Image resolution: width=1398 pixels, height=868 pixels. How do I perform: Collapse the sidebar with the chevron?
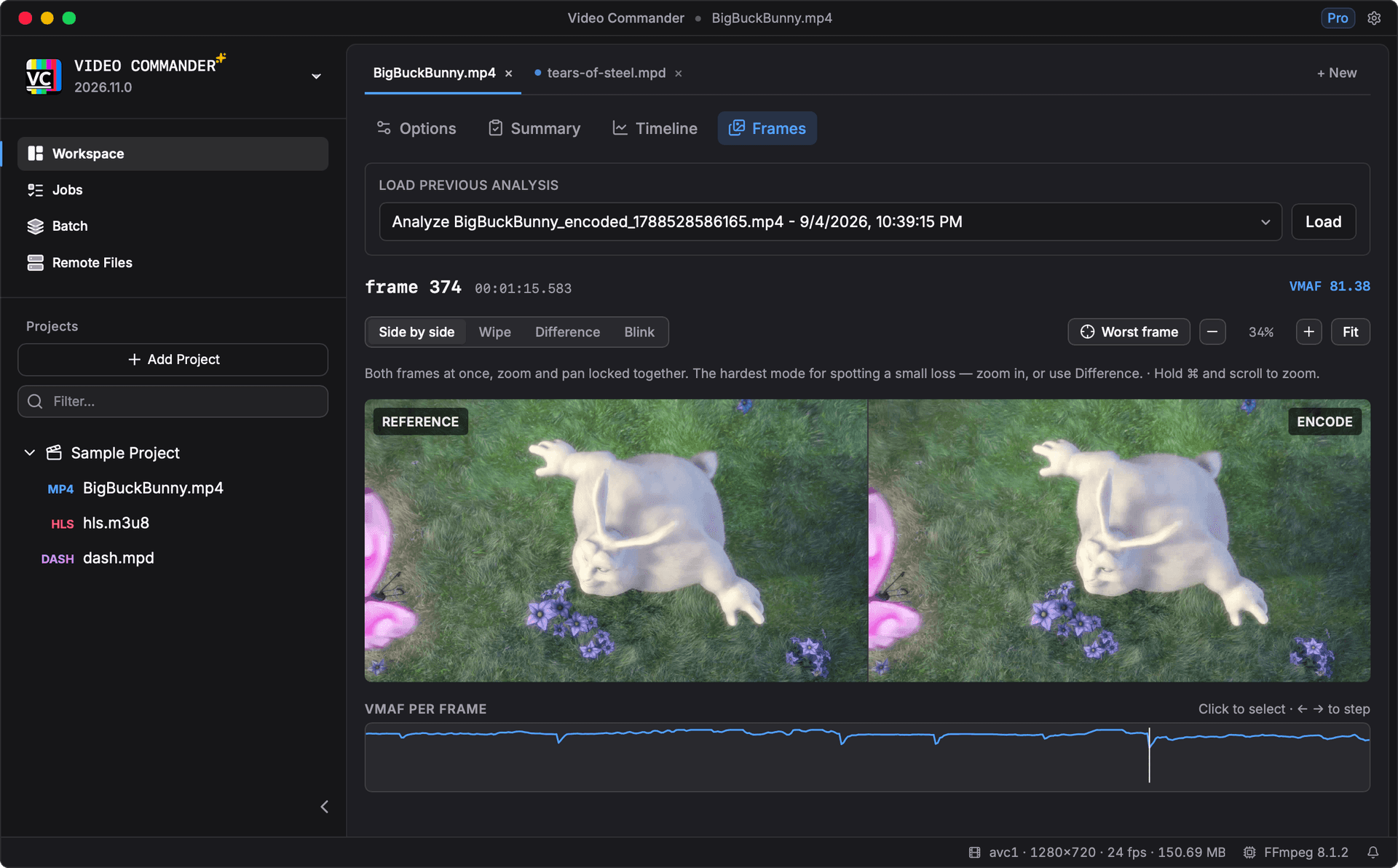[x=325, y=807]
